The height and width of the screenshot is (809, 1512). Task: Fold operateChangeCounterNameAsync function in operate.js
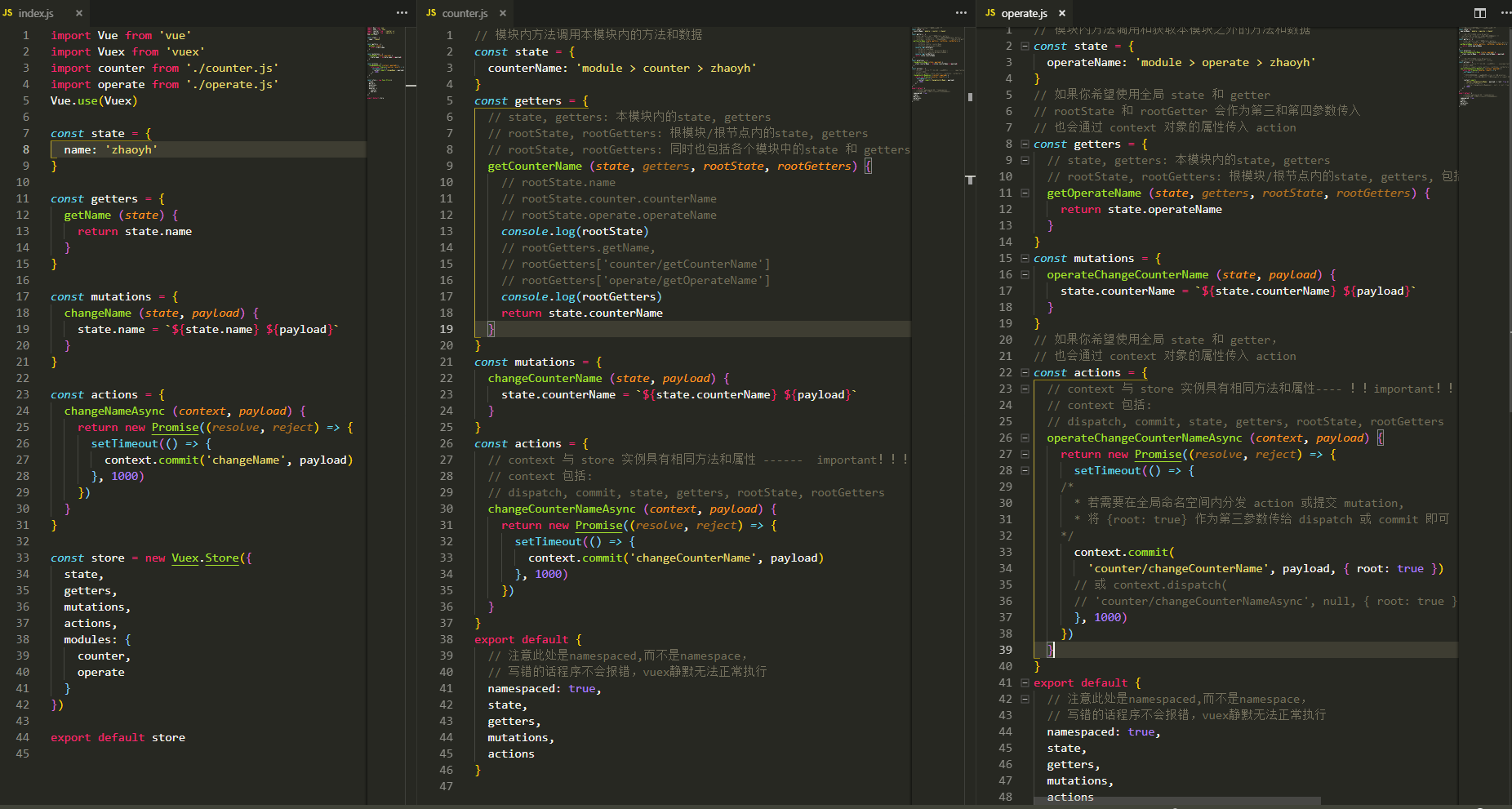pos(1025,438)
